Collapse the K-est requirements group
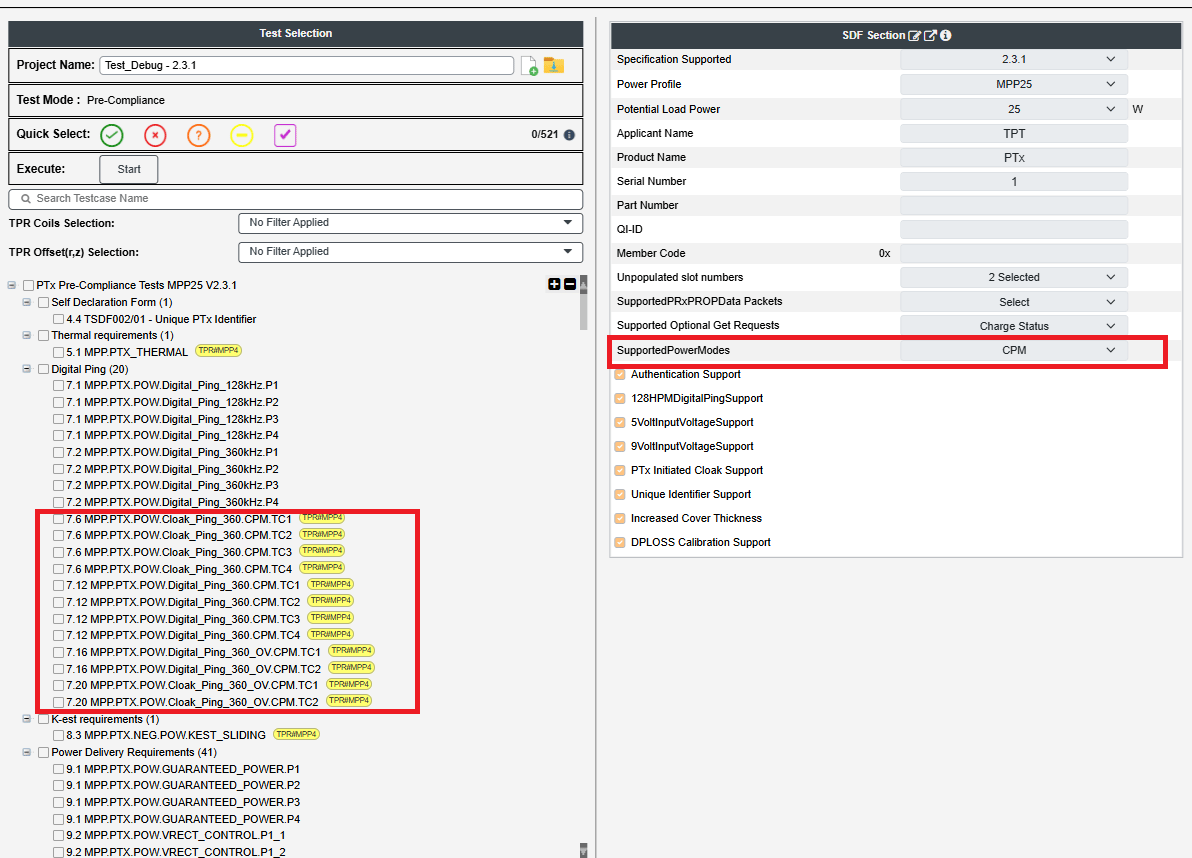This screenshot has width=1192, height=858. 27,718
